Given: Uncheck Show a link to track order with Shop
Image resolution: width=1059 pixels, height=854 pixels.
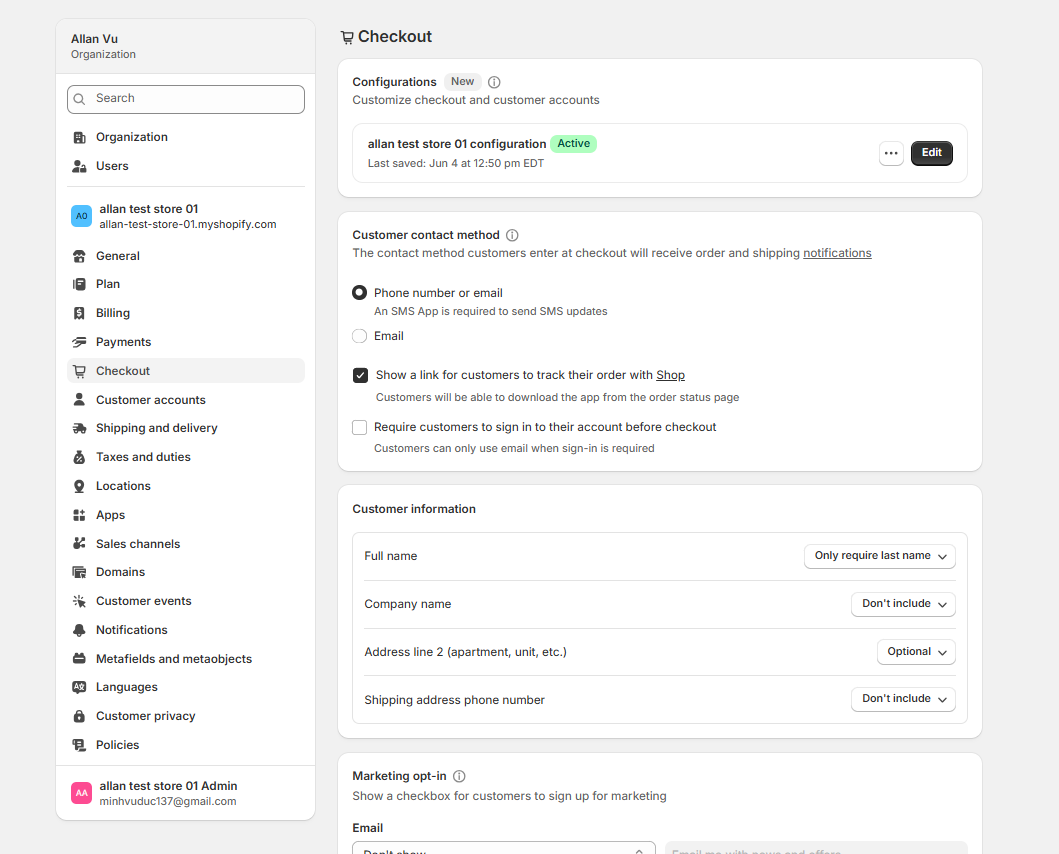Looking at the screenshot, I should 361,376.
